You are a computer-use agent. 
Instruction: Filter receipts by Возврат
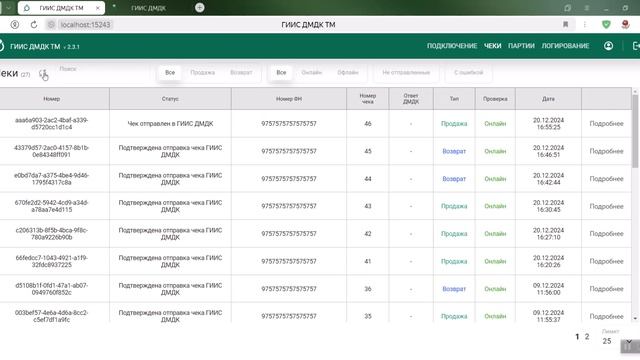coord(241,73)
